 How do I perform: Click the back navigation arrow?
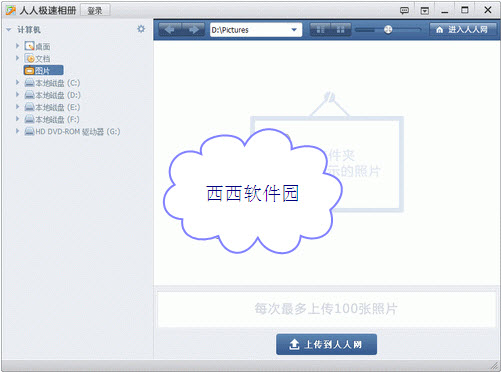pos(170,30)
